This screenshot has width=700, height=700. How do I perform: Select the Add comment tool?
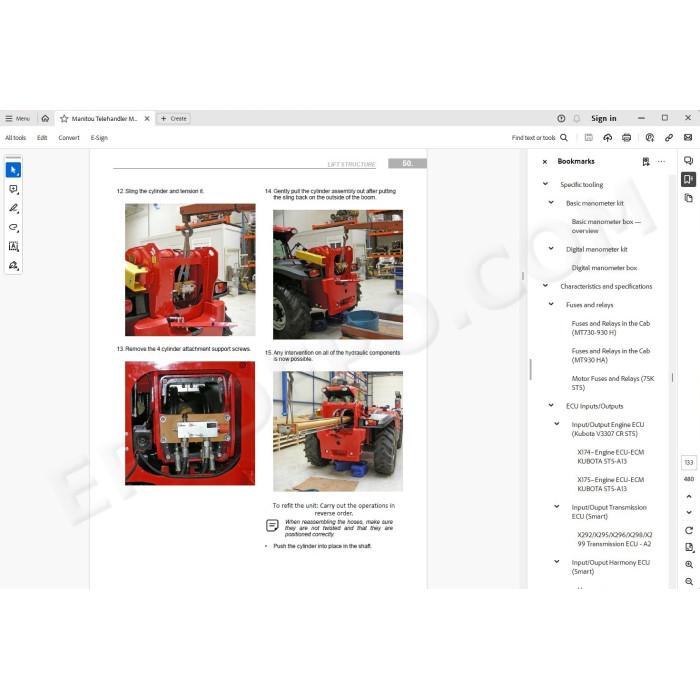click(x=13, y=189)
